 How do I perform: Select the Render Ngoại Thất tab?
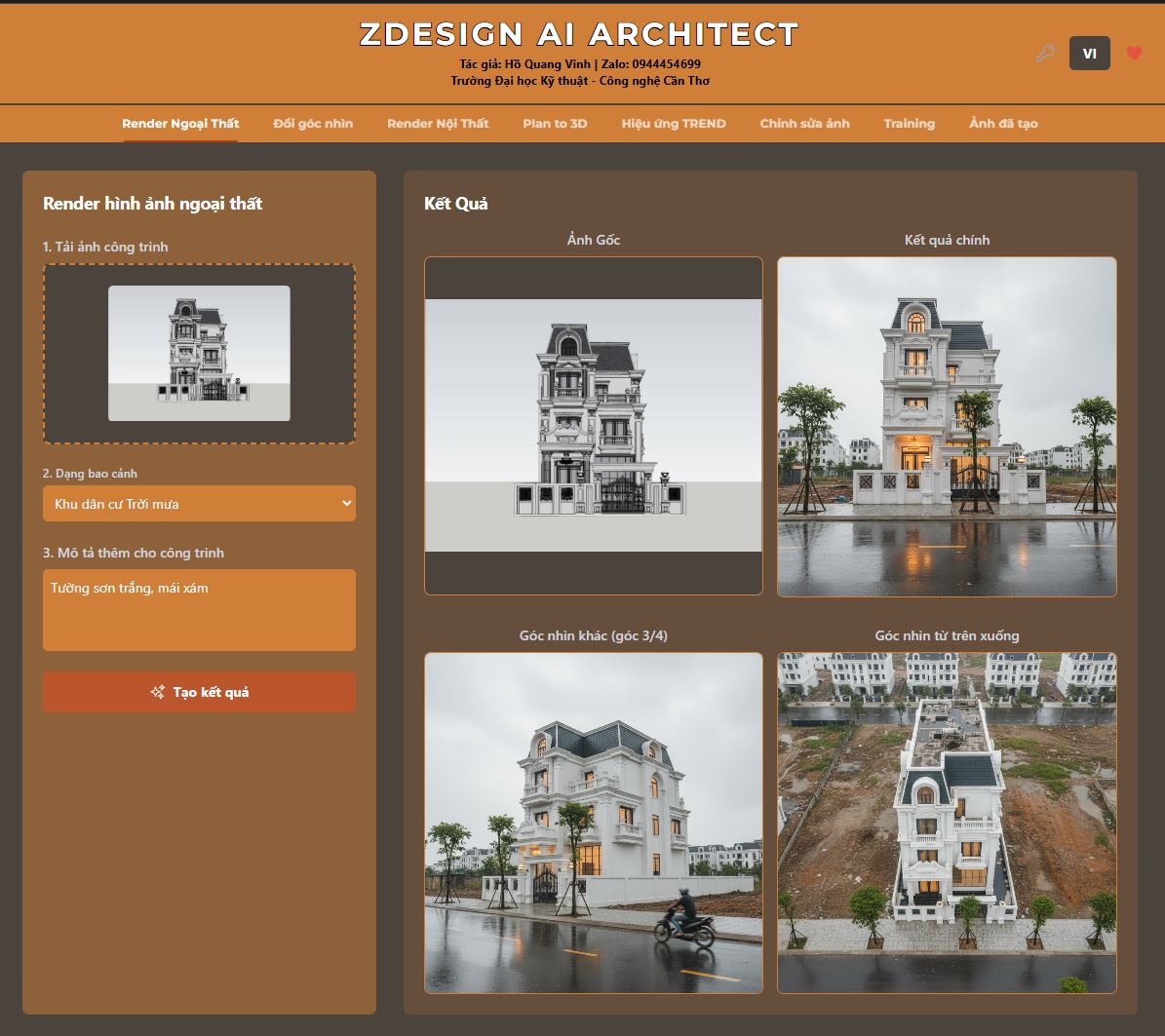pyautogui.click(x=180, y=124)
